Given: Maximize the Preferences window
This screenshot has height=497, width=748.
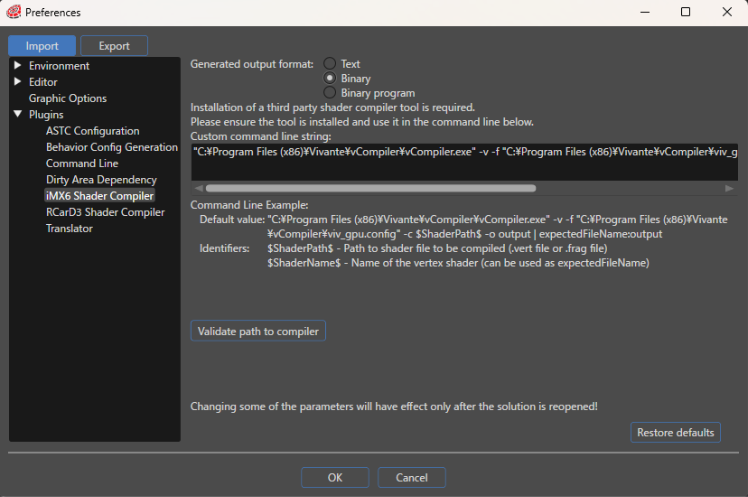Looking at the screenshot, I should (x=686, y=12).
